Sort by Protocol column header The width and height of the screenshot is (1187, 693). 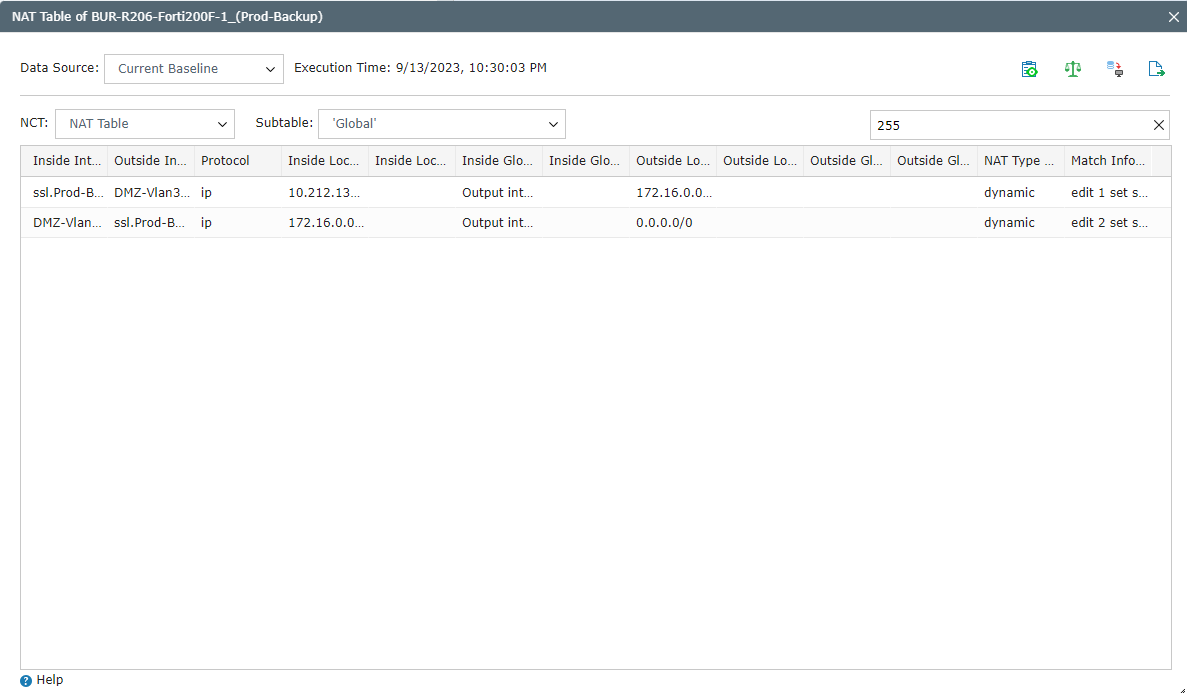point(238,161)
